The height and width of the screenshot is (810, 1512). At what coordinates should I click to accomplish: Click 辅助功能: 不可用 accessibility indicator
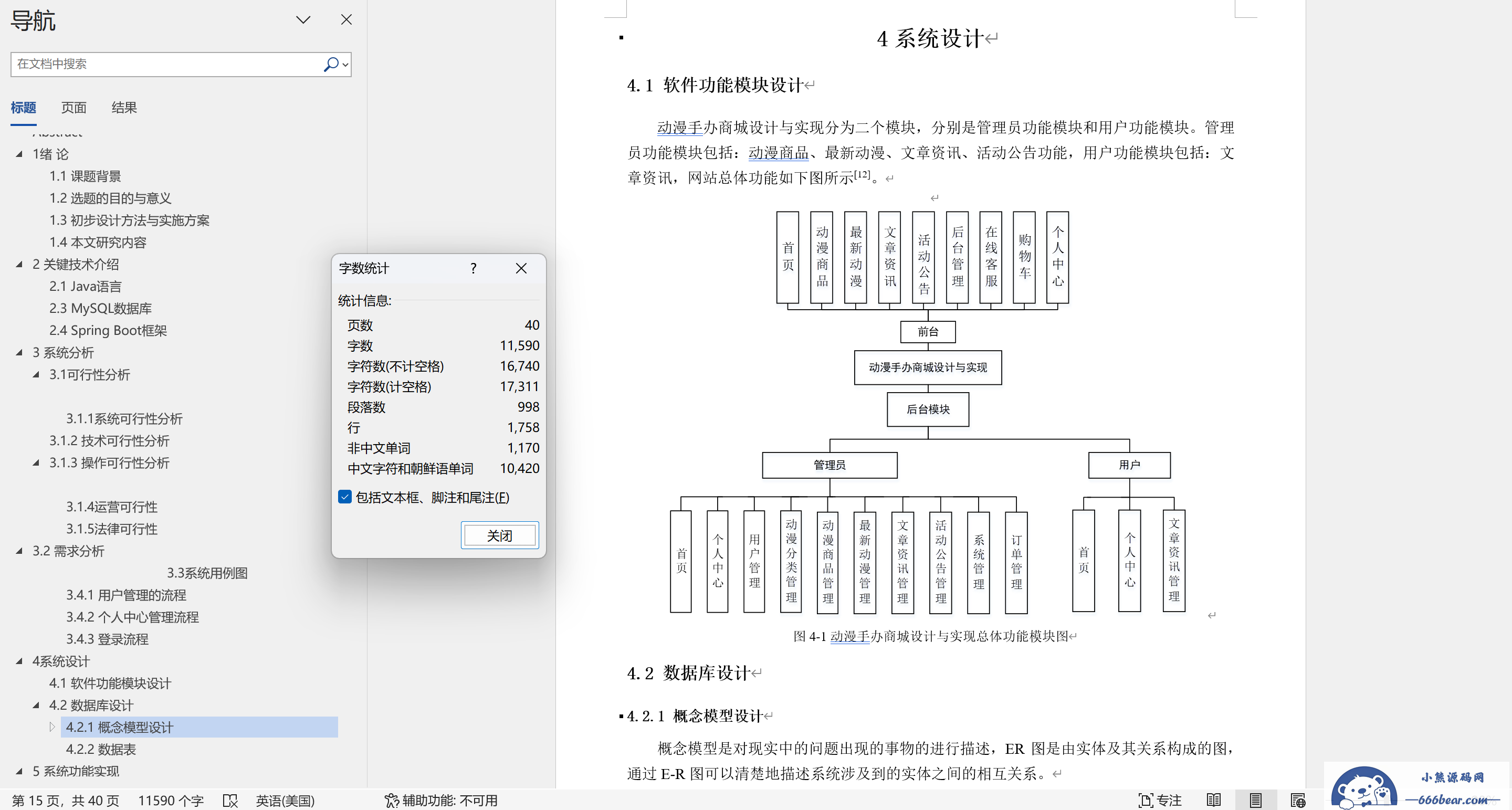click(x=441, y=800)
